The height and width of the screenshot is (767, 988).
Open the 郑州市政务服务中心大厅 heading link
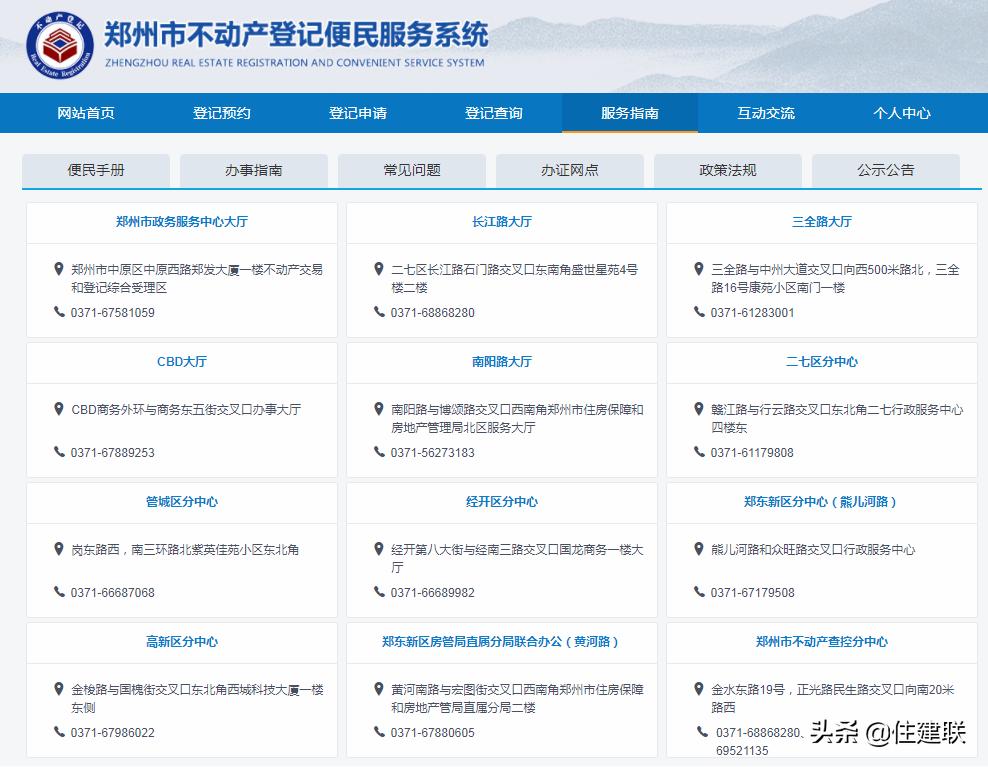[182, 222]
